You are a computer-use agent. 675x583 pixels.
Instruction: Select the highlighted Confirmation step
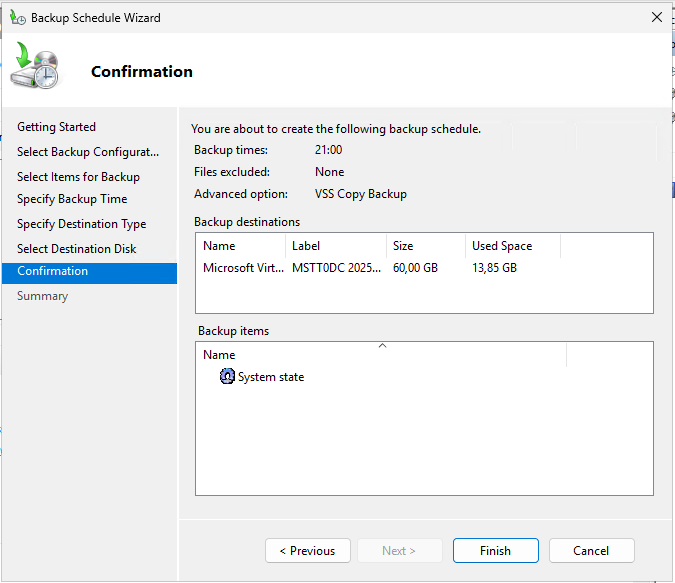(x=53, y=272)
